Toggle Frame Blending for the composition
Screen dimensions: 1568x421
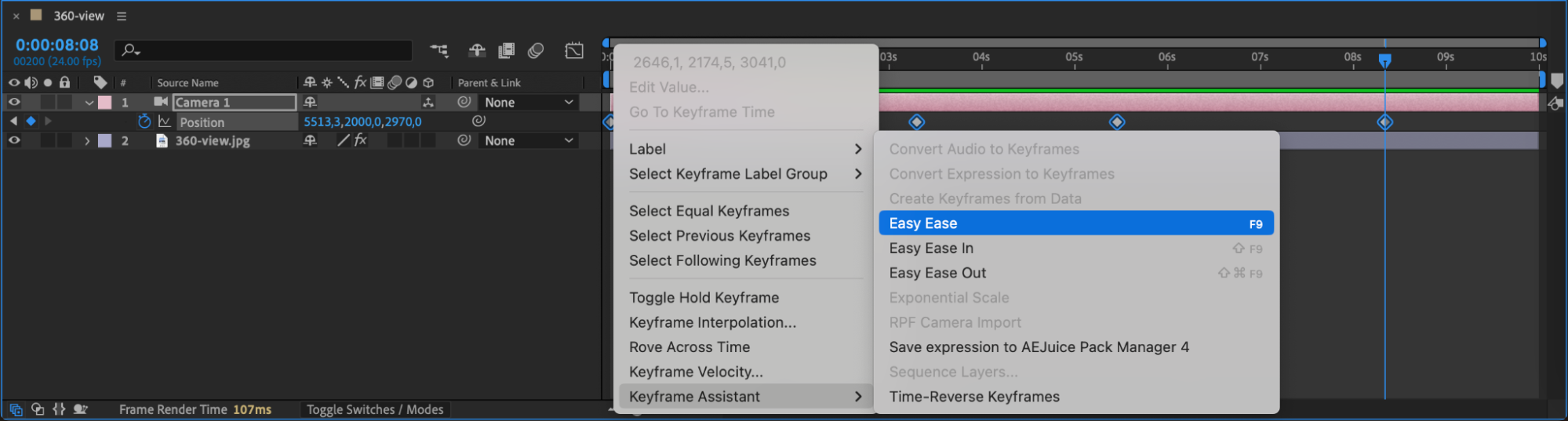[x=507, y=51]
